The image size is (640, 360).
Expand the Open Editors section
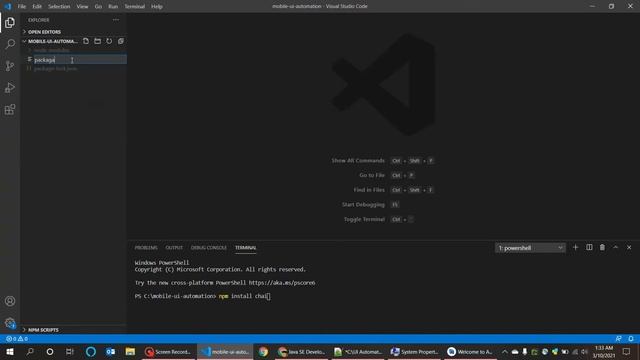[73, 32]
